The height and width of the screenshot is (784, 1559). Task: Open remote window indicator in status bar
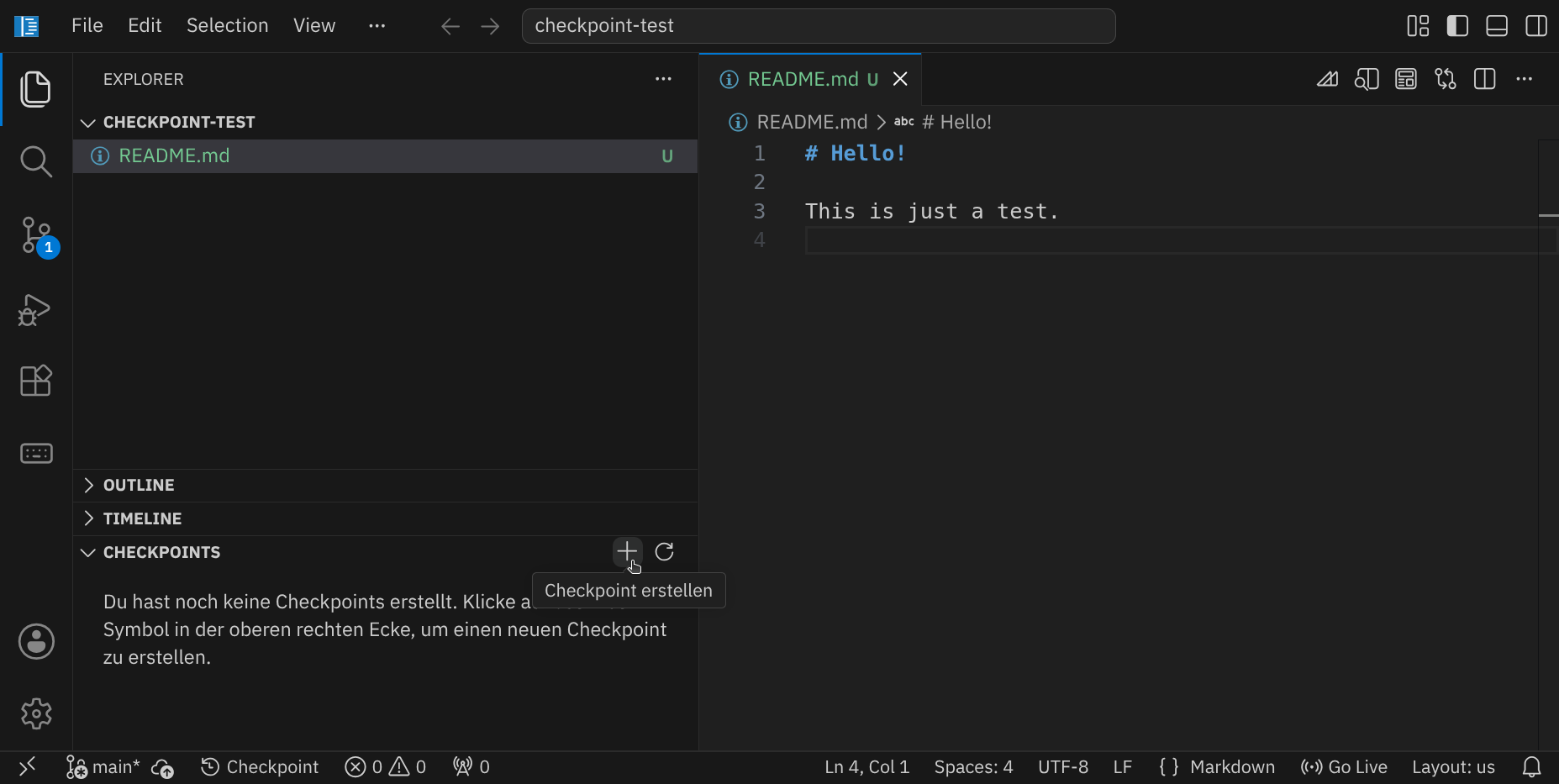28,766
